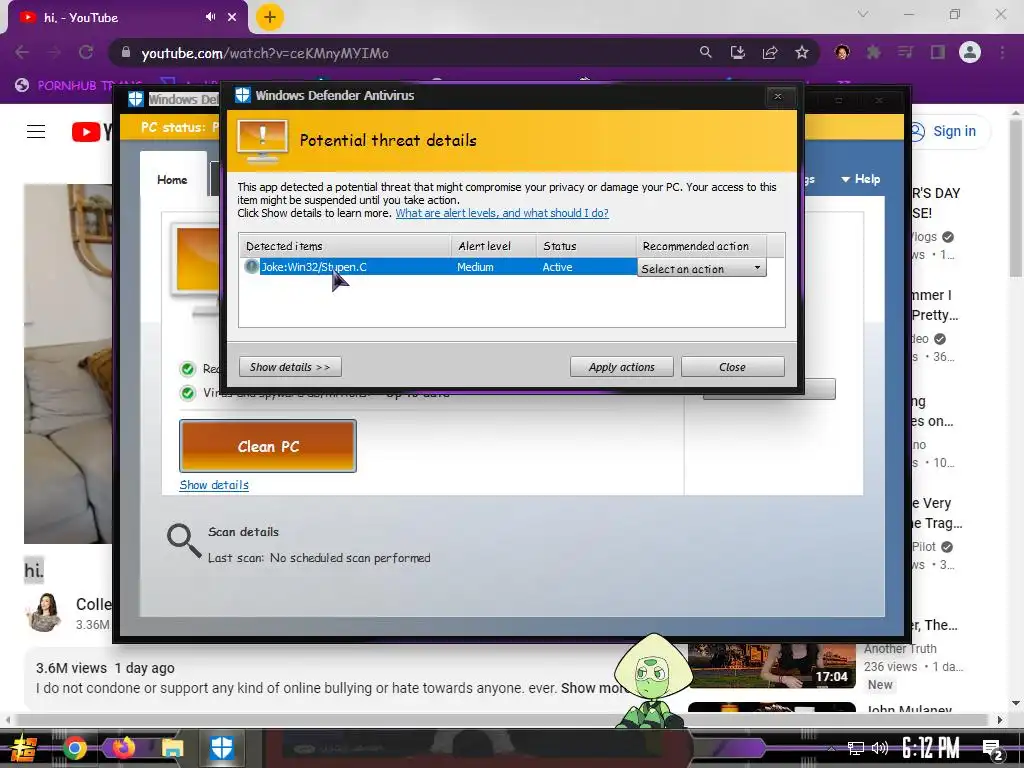Open the Chrome three-dot menu
Viewport: 1024px width, 768px height.
click(x=1002, y=52)
